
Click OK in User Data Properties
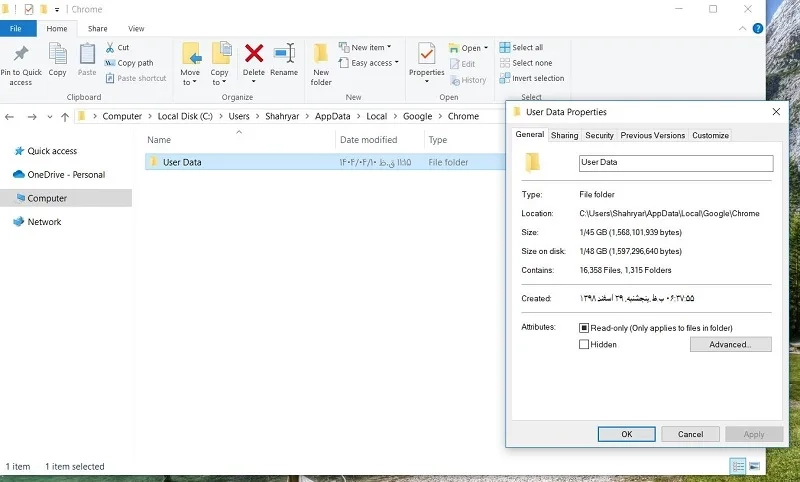627,434
